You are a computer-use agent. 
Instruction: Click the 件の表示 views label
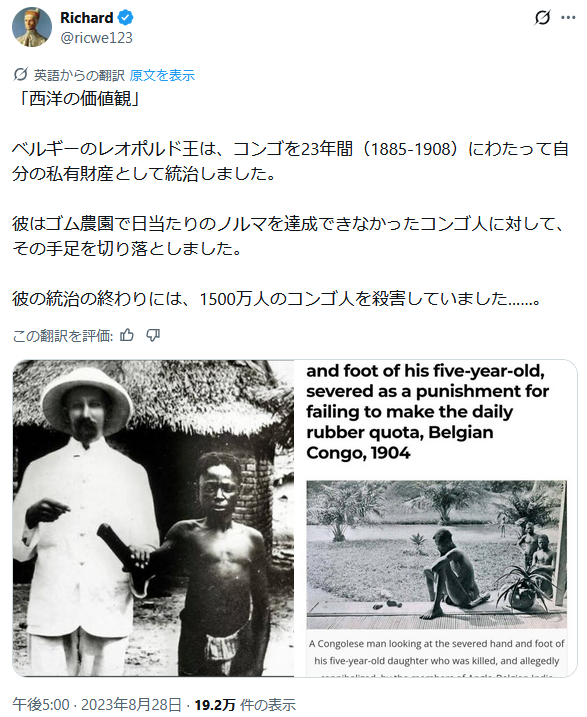268,705
